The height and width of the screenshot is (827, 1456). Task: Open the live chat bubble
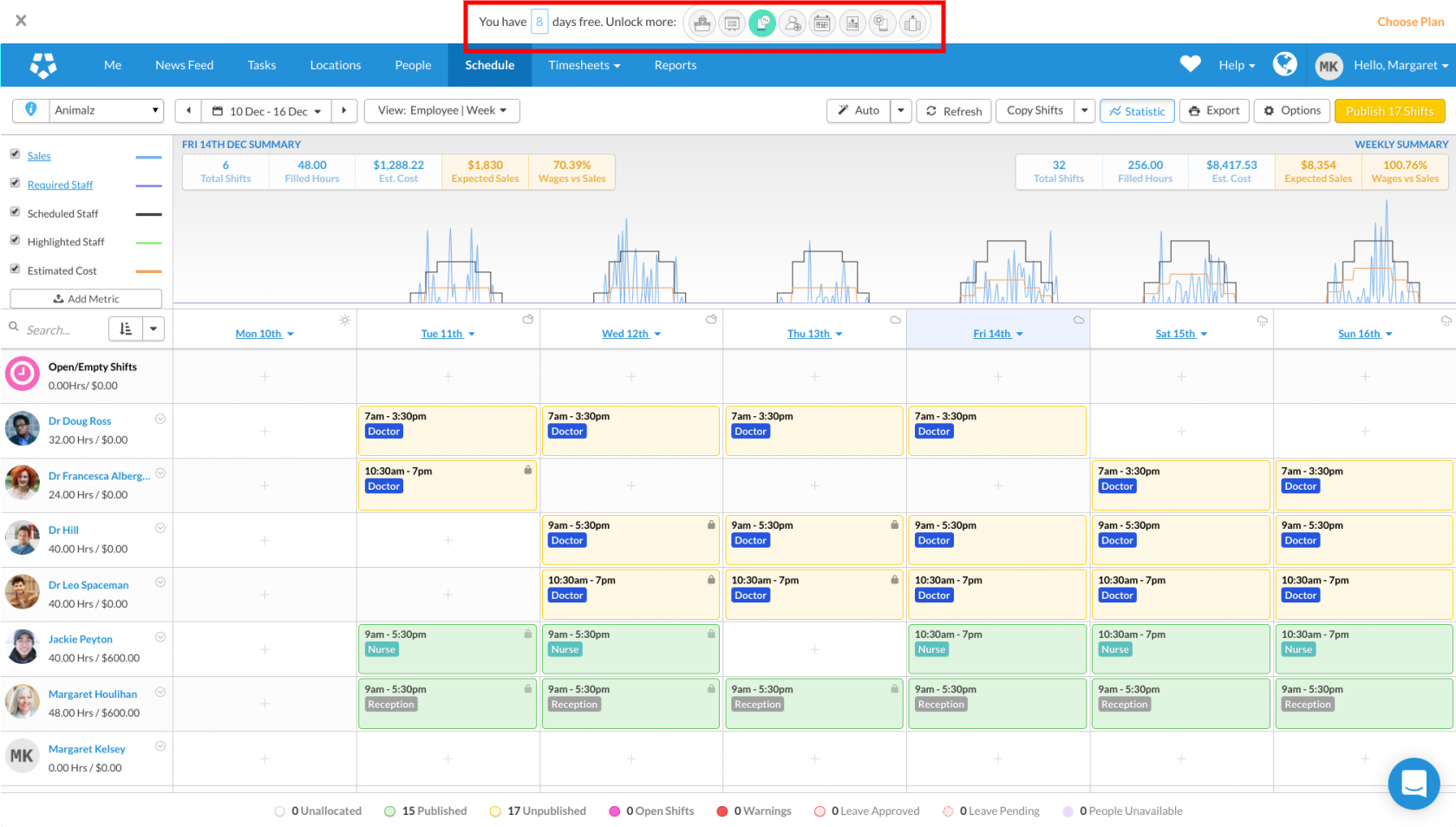click(1413, 783)
